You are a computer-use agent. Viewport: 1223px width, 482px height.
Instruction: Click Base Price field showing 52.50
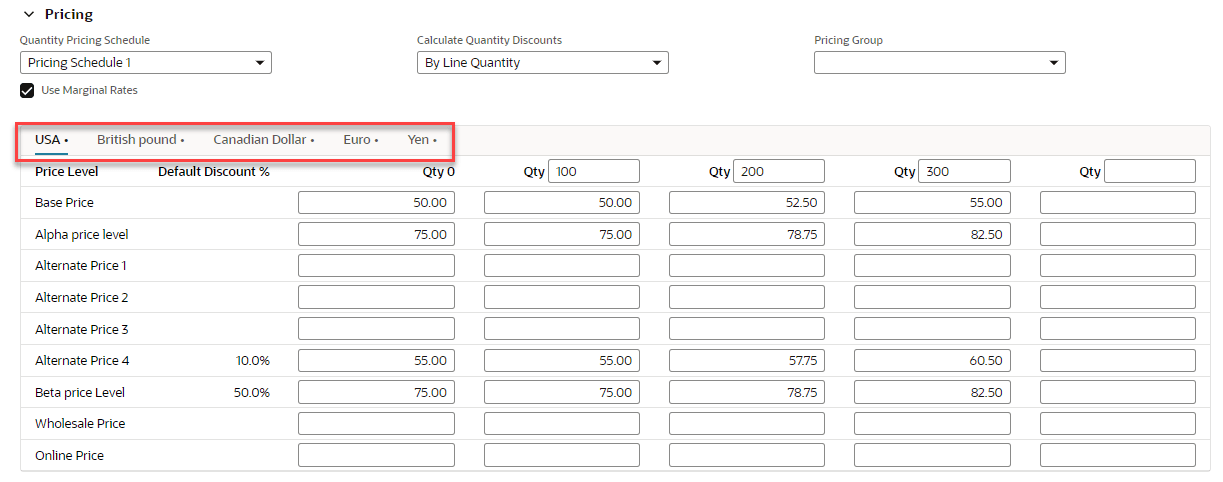[x=747, y=203]
